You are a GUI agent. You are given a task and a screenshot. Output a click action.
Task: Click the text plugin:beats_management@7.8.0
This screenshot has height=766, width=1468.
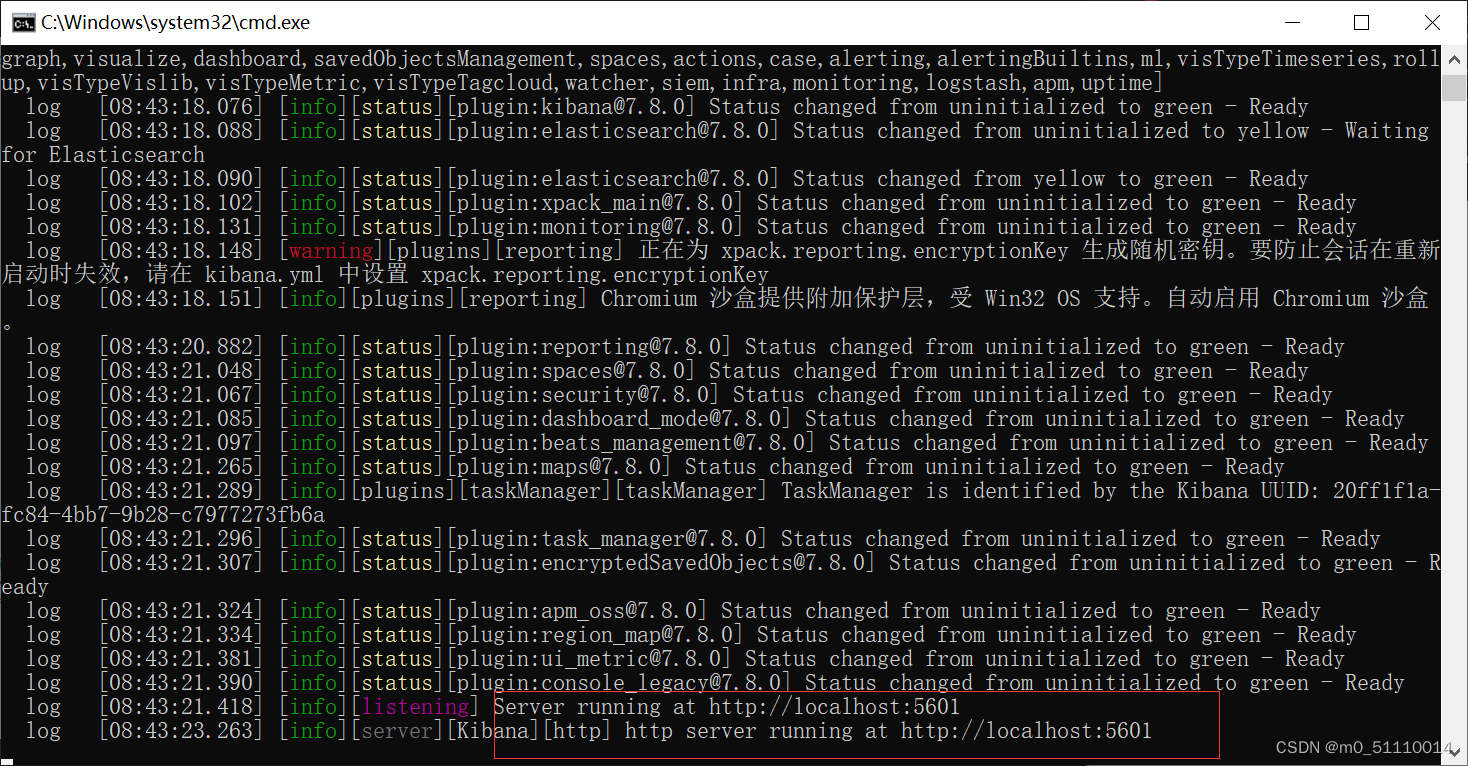point(632,443)
